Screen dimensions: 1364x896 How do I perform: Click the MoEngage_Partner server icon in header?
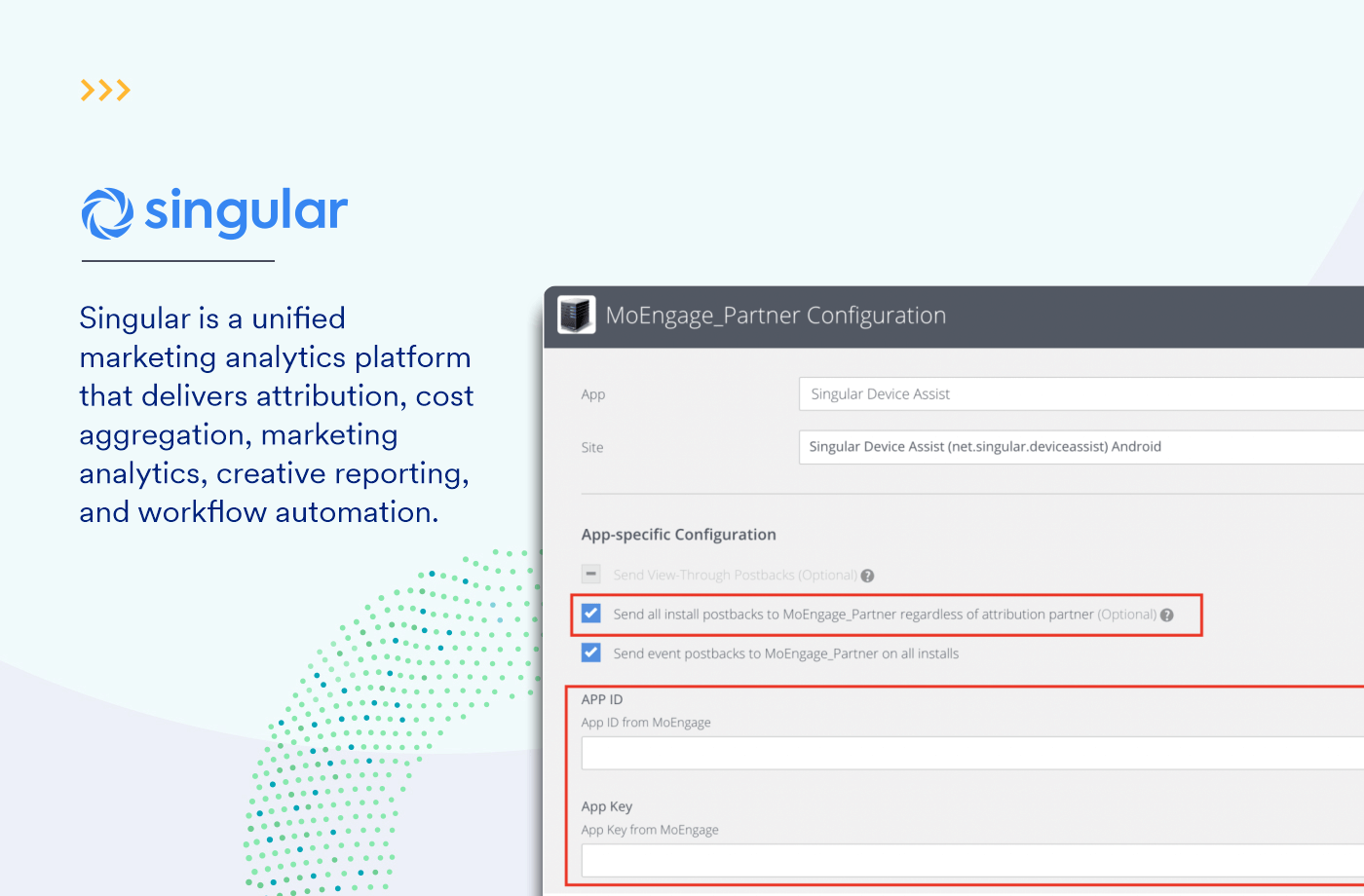pos(576,316)
